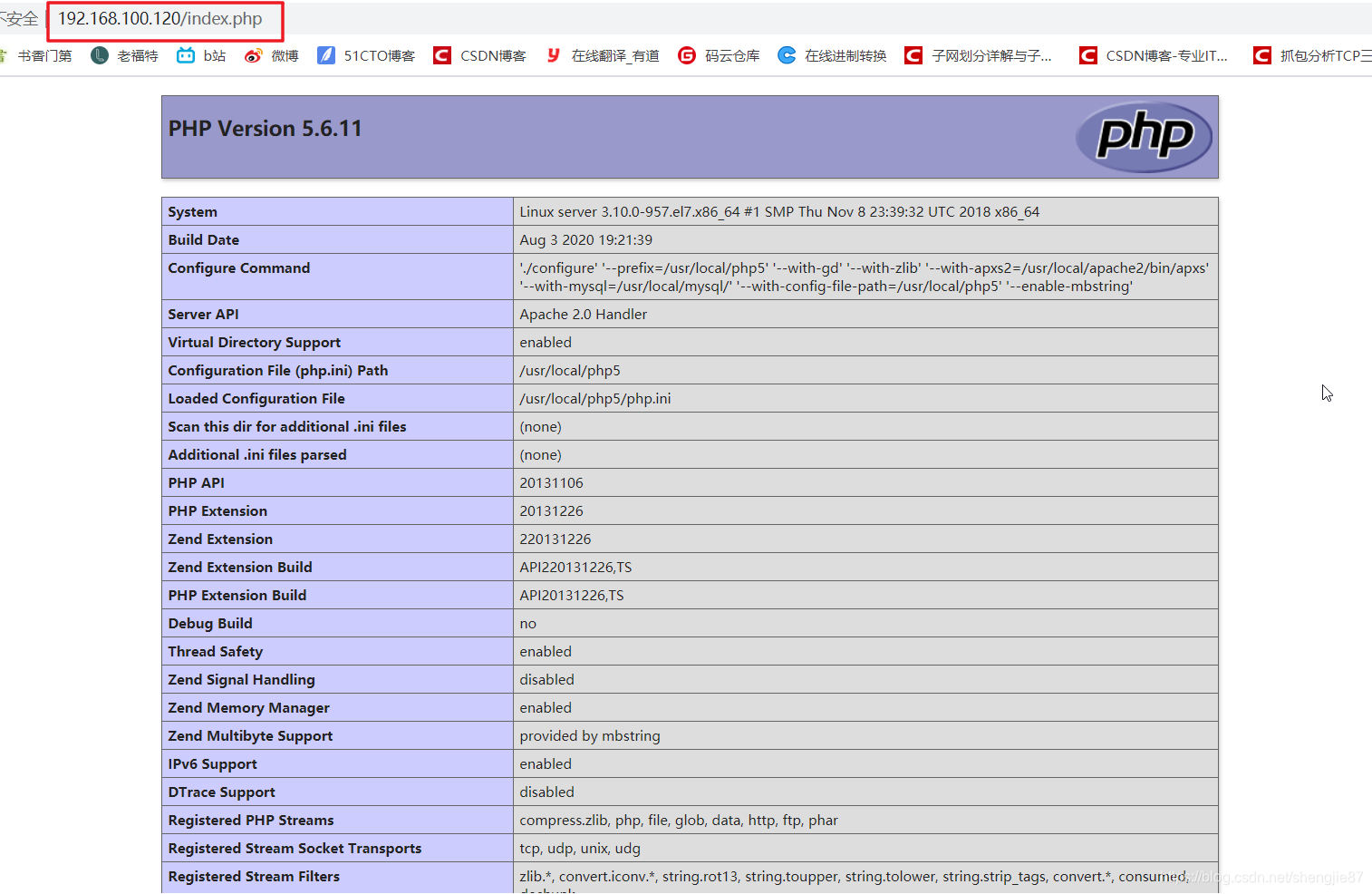Open the 老福特 bookmark icon
This screenshot has height=894, width=1372.
[x=100, y=55]
